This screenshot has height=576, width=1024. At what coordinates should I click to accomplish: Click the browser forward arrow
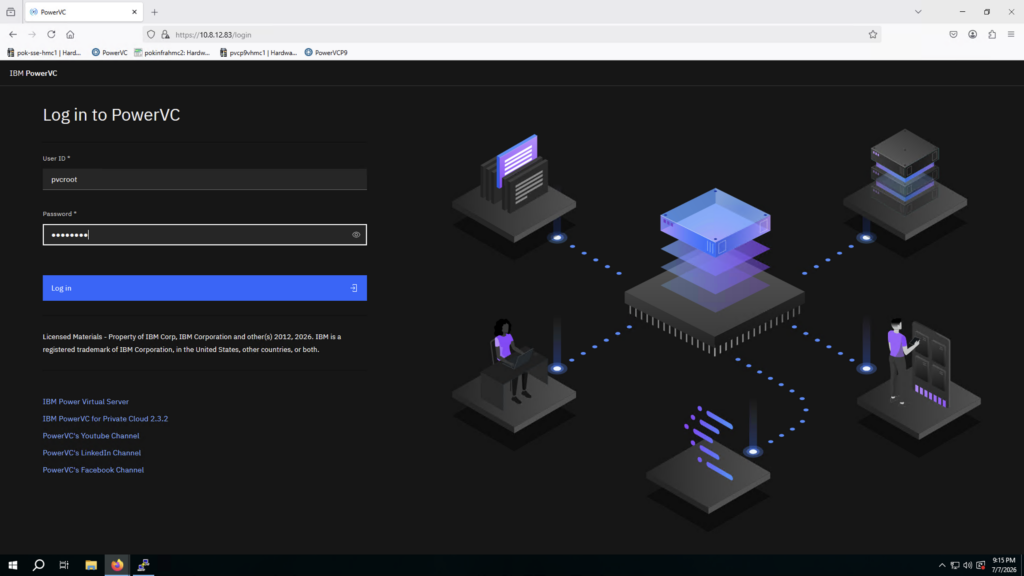pyautogui.click(x=32, y=35)
